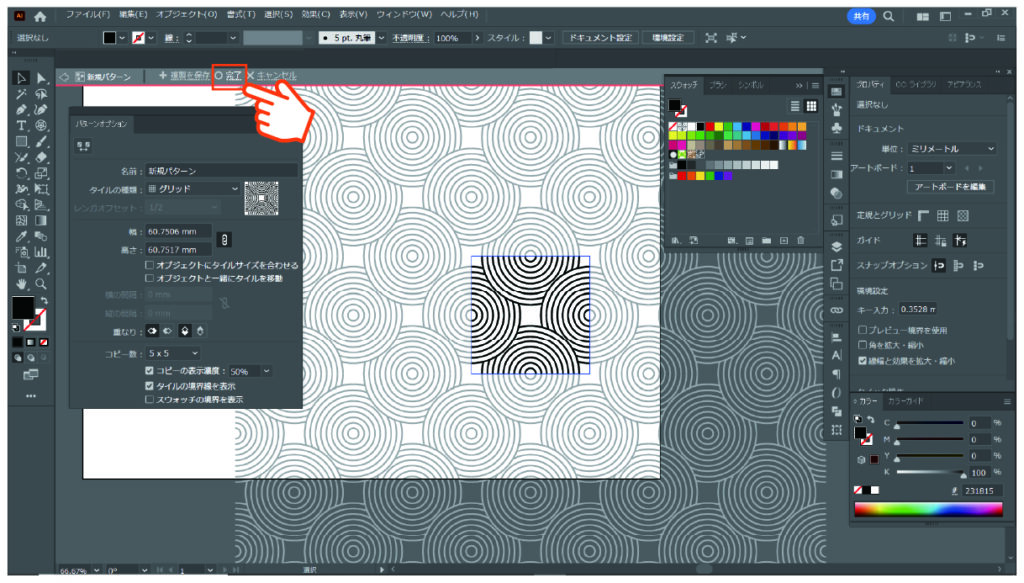Open the Links panel from the dock
The image size is (1024, 583).
click(x=837, y=310)
